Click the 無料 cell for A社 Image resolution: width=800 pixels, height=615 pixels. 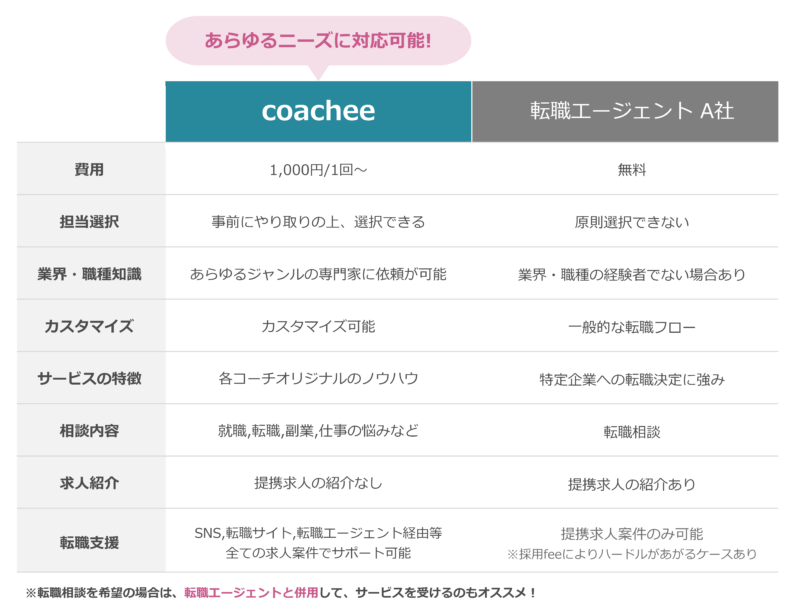(632, 169)
